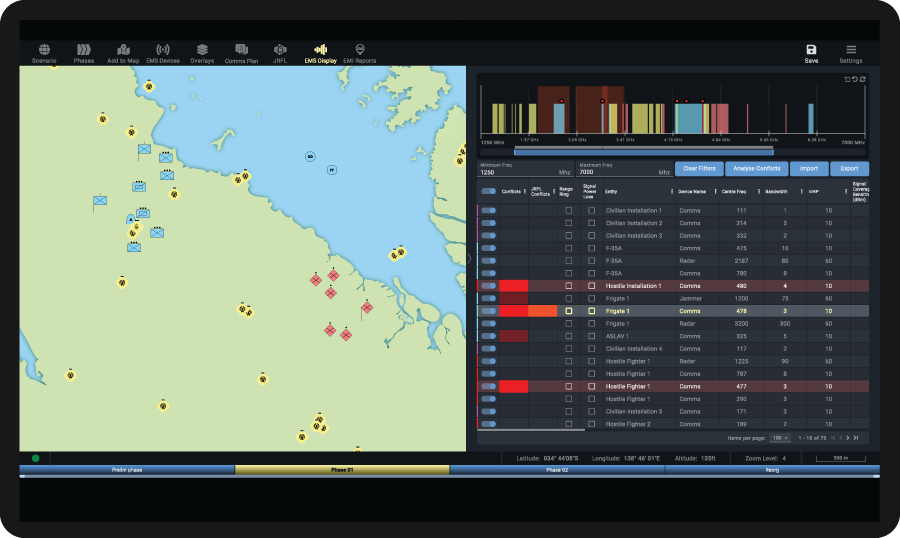
Task: Toggle the switch for Civilian Installation 1 row
Action: pos(488,211)
